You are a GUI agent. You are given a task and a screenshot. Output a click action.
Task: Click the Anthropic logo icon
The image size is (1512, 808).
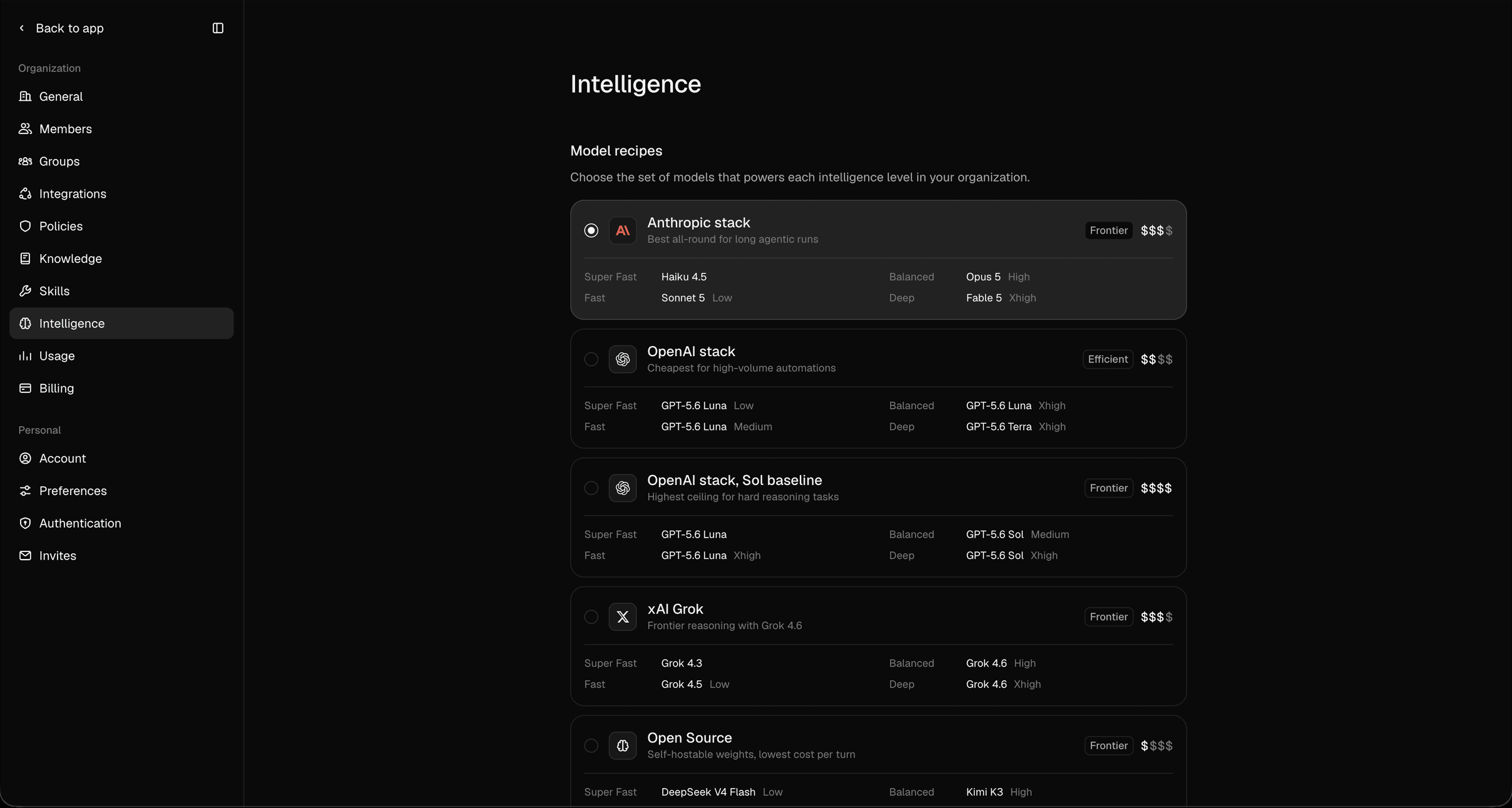(623, 230)
